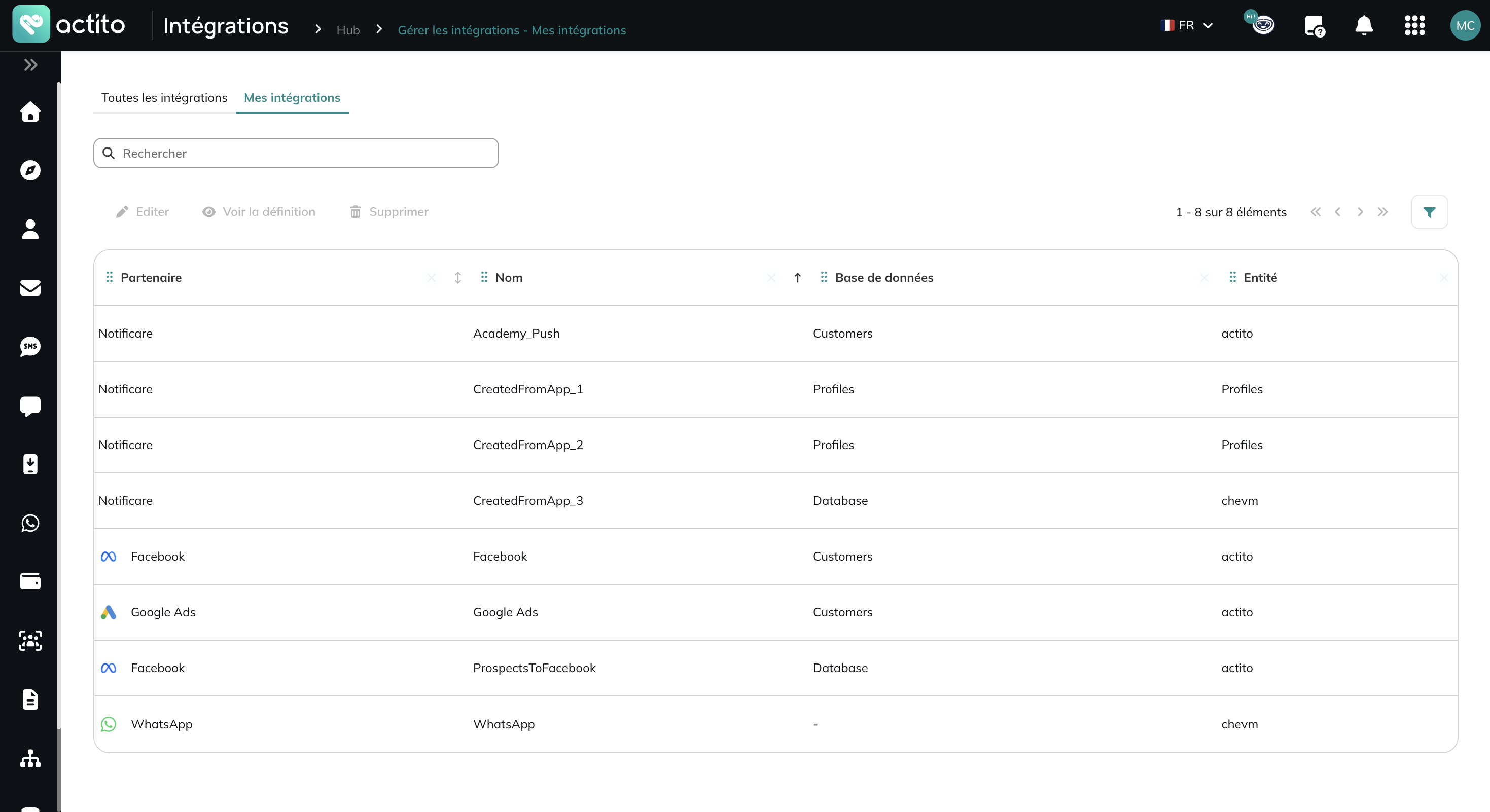Grab the Partenaire column drag handle
The image size is (1490, 812).
(110, 277)
